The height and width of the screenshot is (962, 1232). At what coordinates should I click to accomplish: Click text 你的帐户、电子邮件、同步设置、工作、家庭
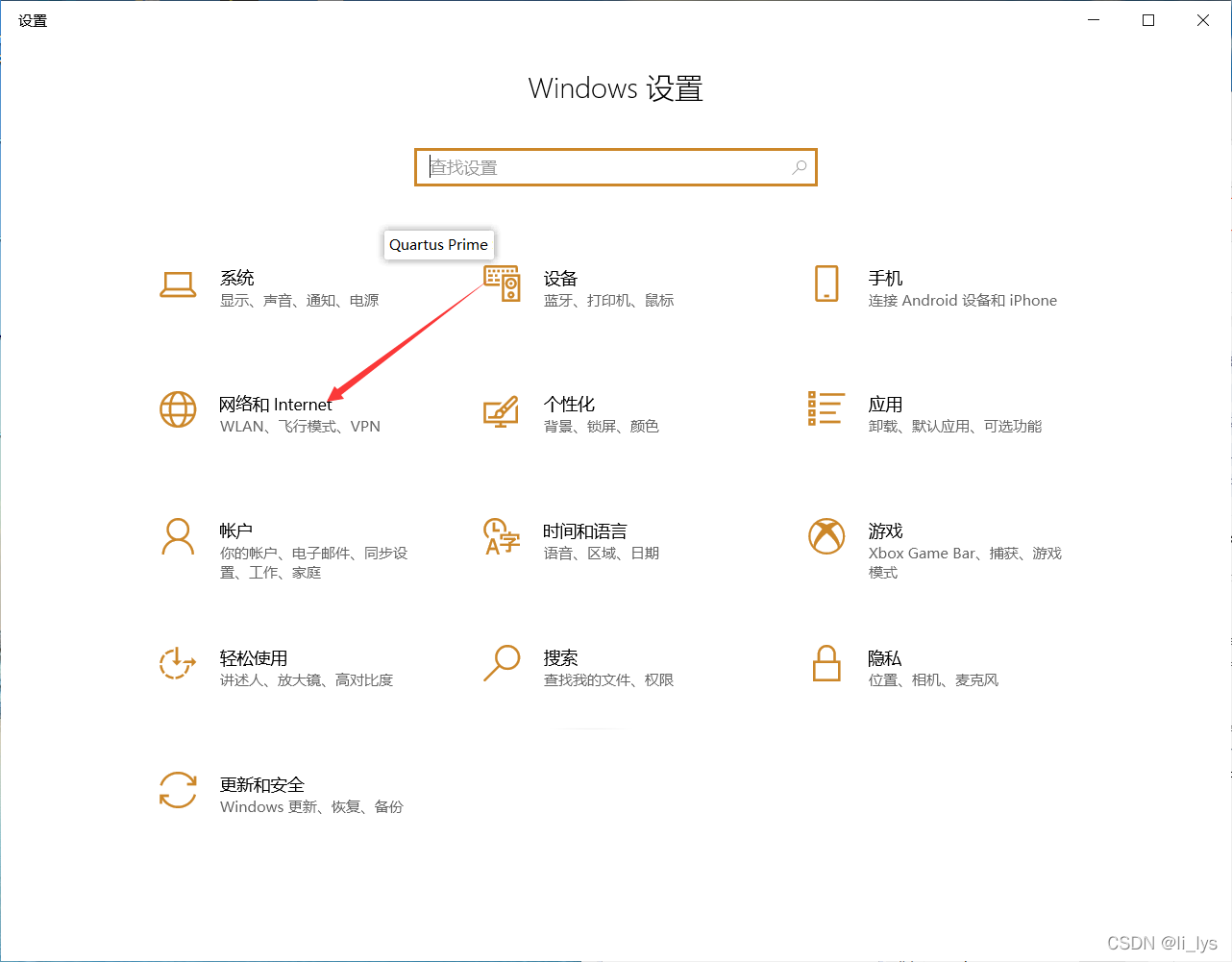coord(314,563)
